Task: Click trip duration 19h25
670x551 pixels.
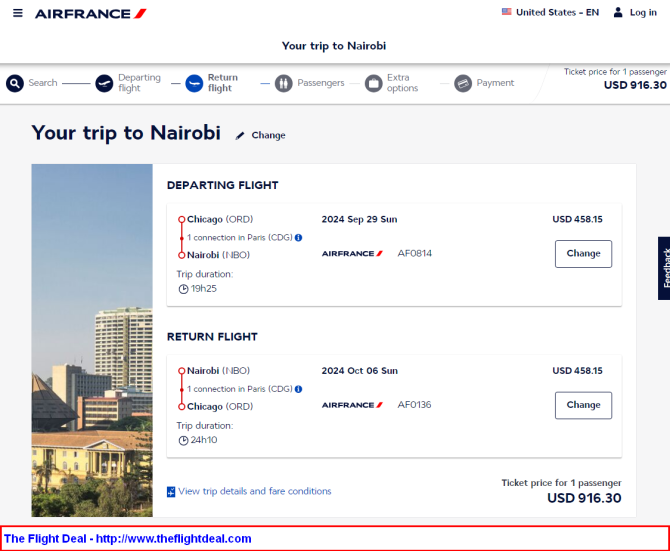Action: 204,289
